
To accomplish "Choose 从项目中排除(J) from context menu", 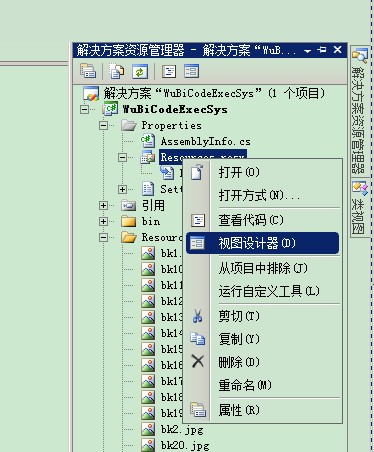I will (263, 268).
